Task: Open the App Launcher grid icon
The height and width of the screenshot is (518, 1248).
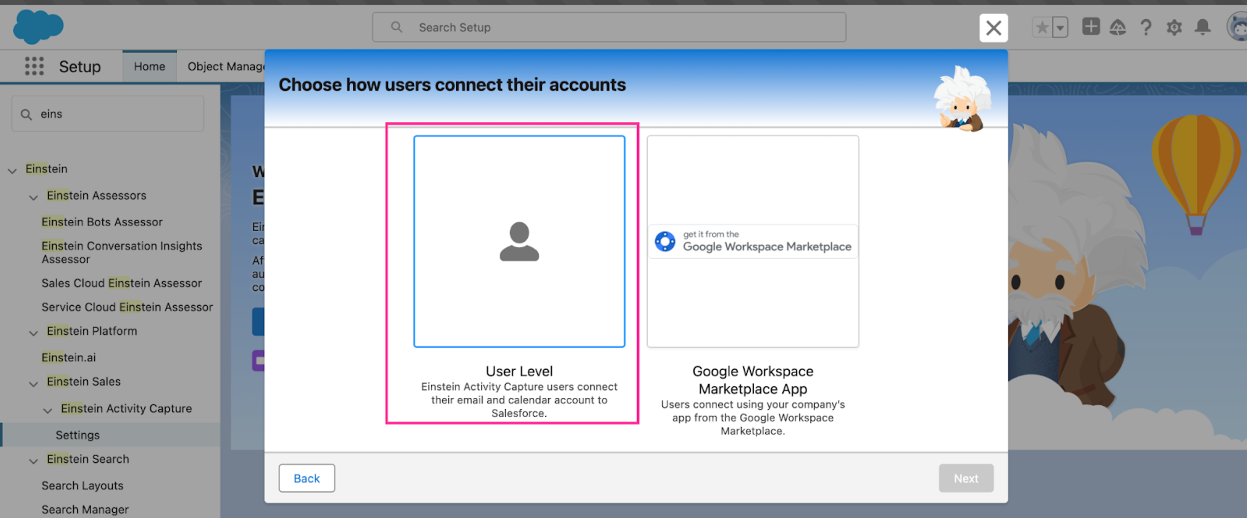Action: coord(34,66)
